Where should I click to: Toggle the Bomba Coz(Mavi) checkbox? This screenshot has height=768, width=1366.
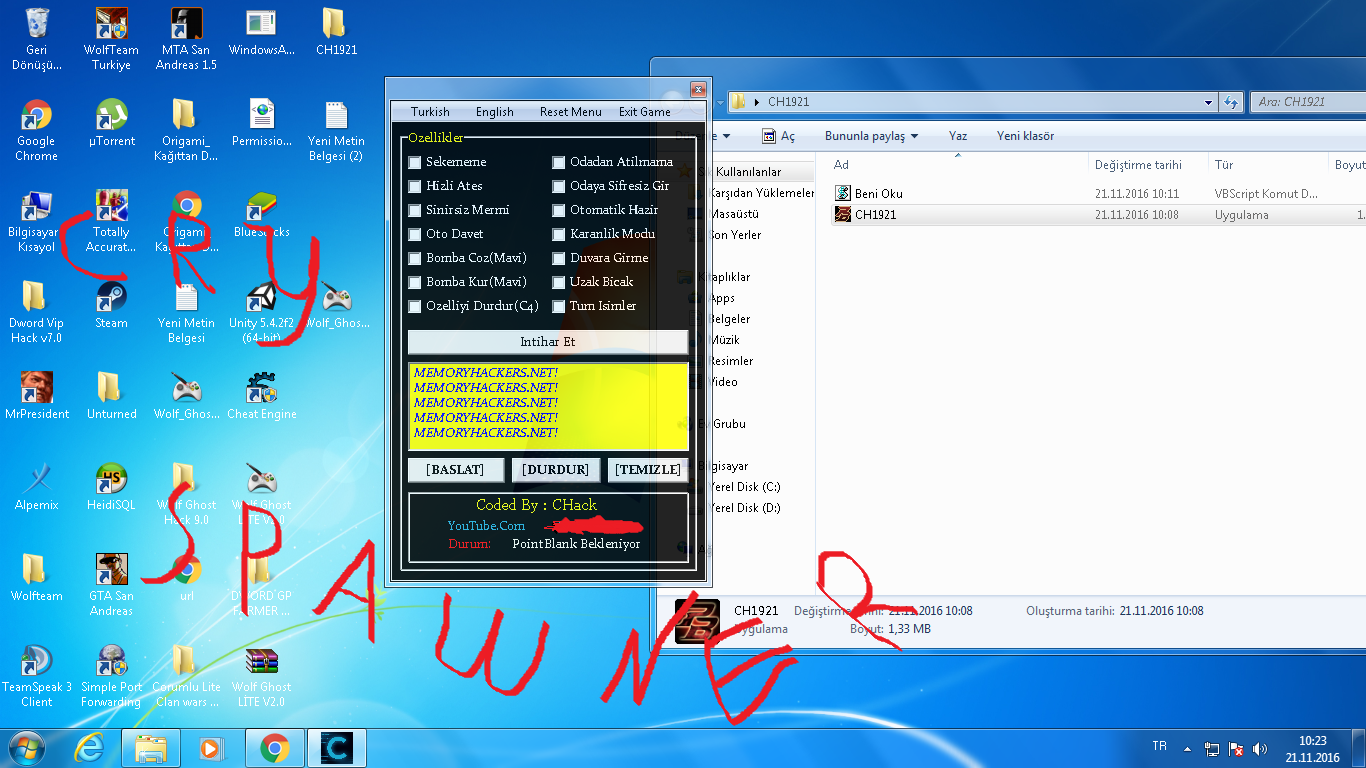415,258
